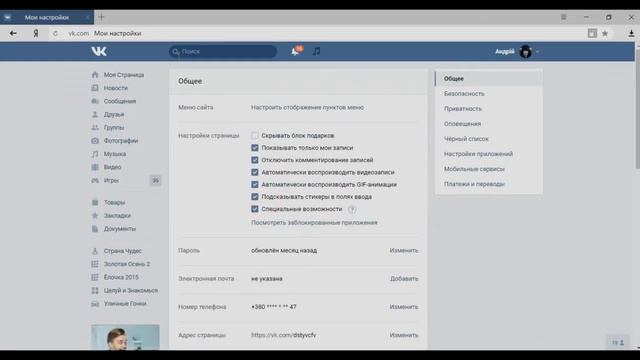Switch to Безопасность settings tab
640x360 pixels.
click(x=489, y=94)
